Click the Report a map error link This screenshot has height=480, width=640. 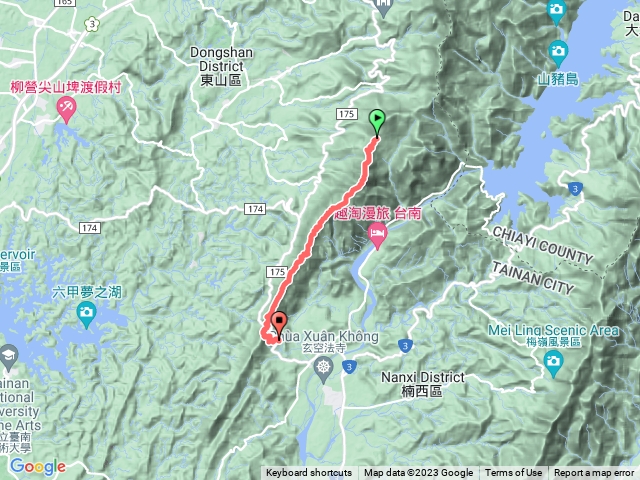tap(594, 473)
